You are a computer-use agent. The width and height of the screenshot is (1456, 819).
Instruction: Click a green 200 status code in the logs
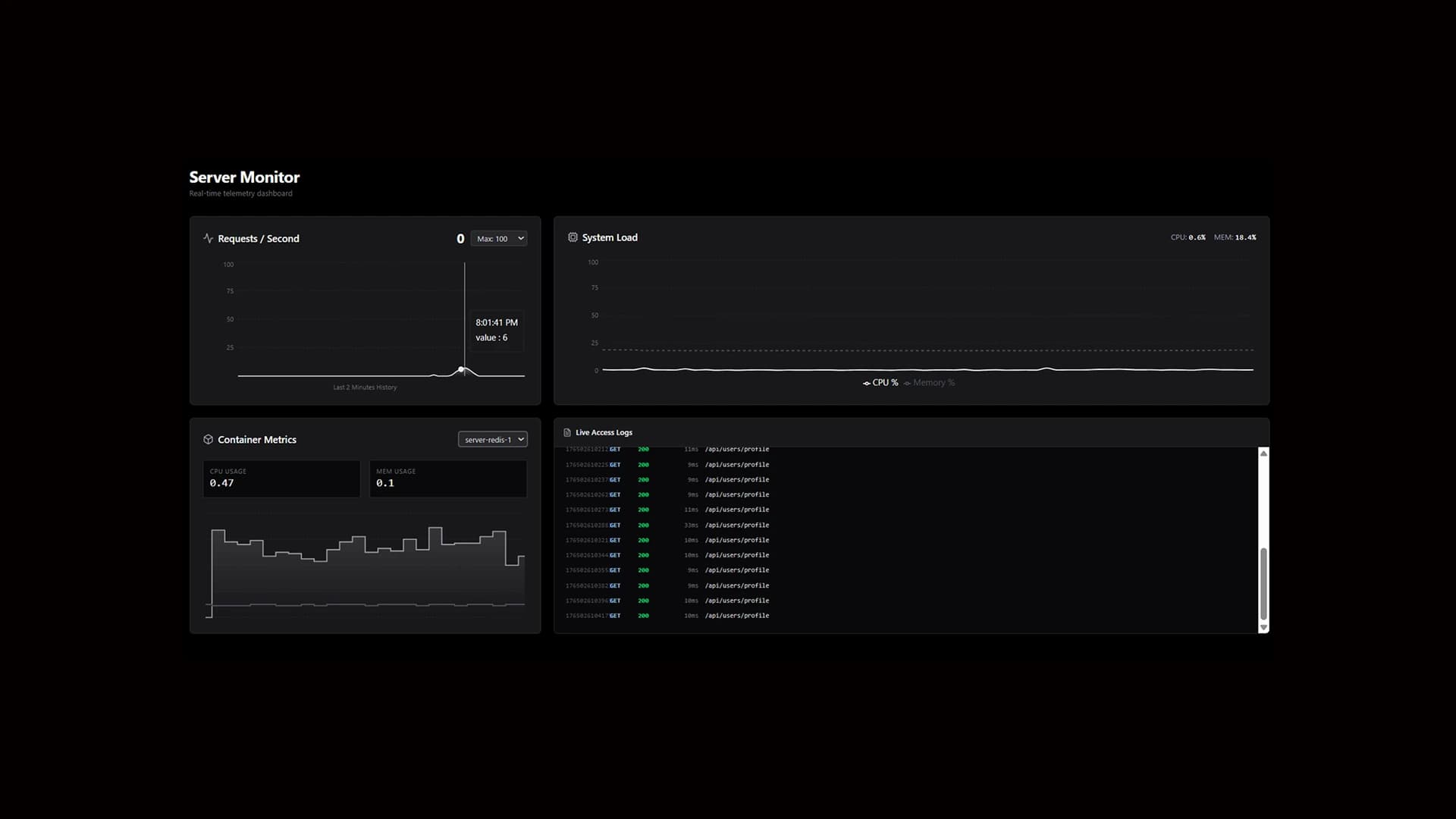point(642,540)
